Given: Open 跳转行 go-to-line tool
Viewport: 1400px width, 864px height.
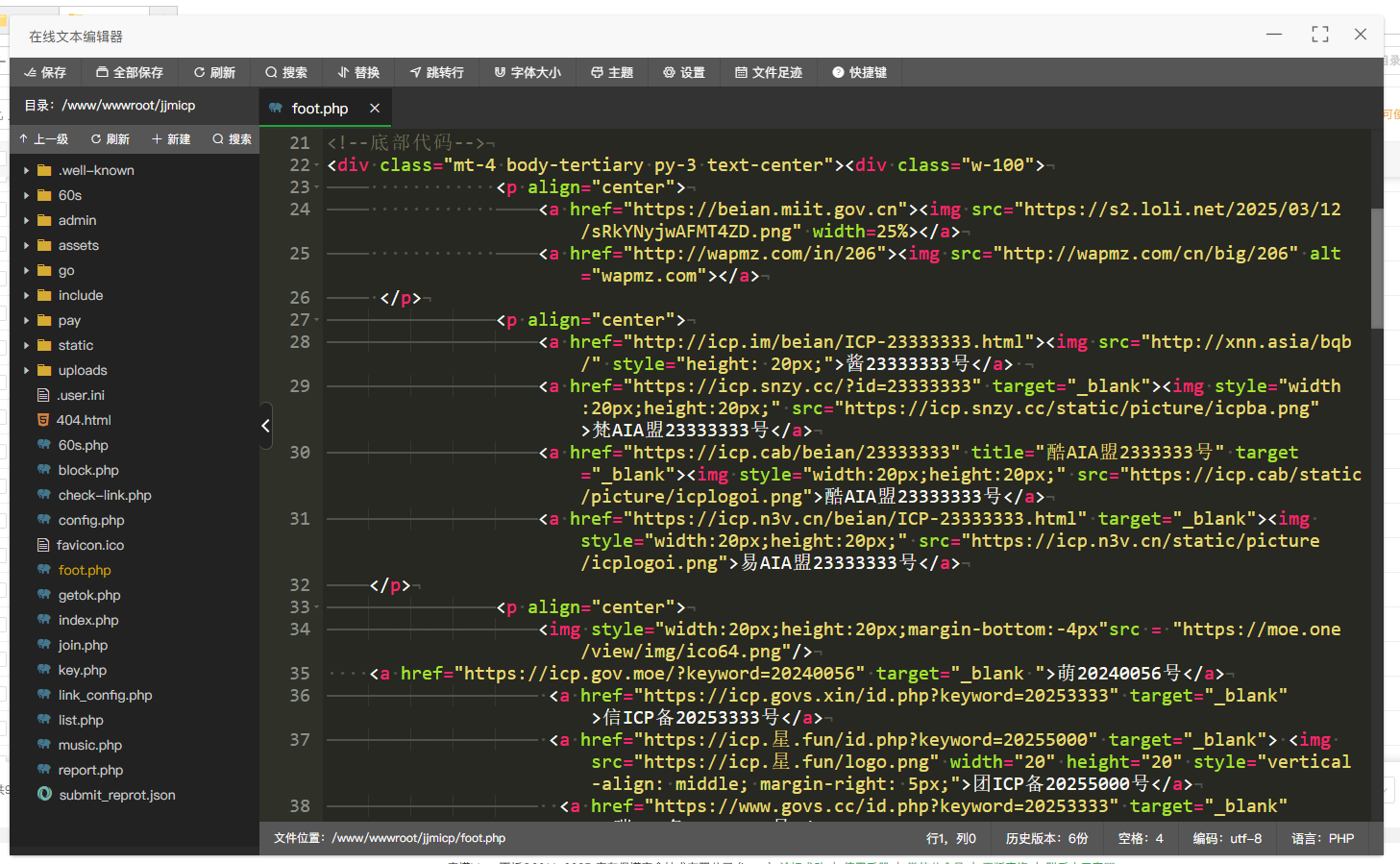Looking at the screenshot, I should (x=436, y=72).
